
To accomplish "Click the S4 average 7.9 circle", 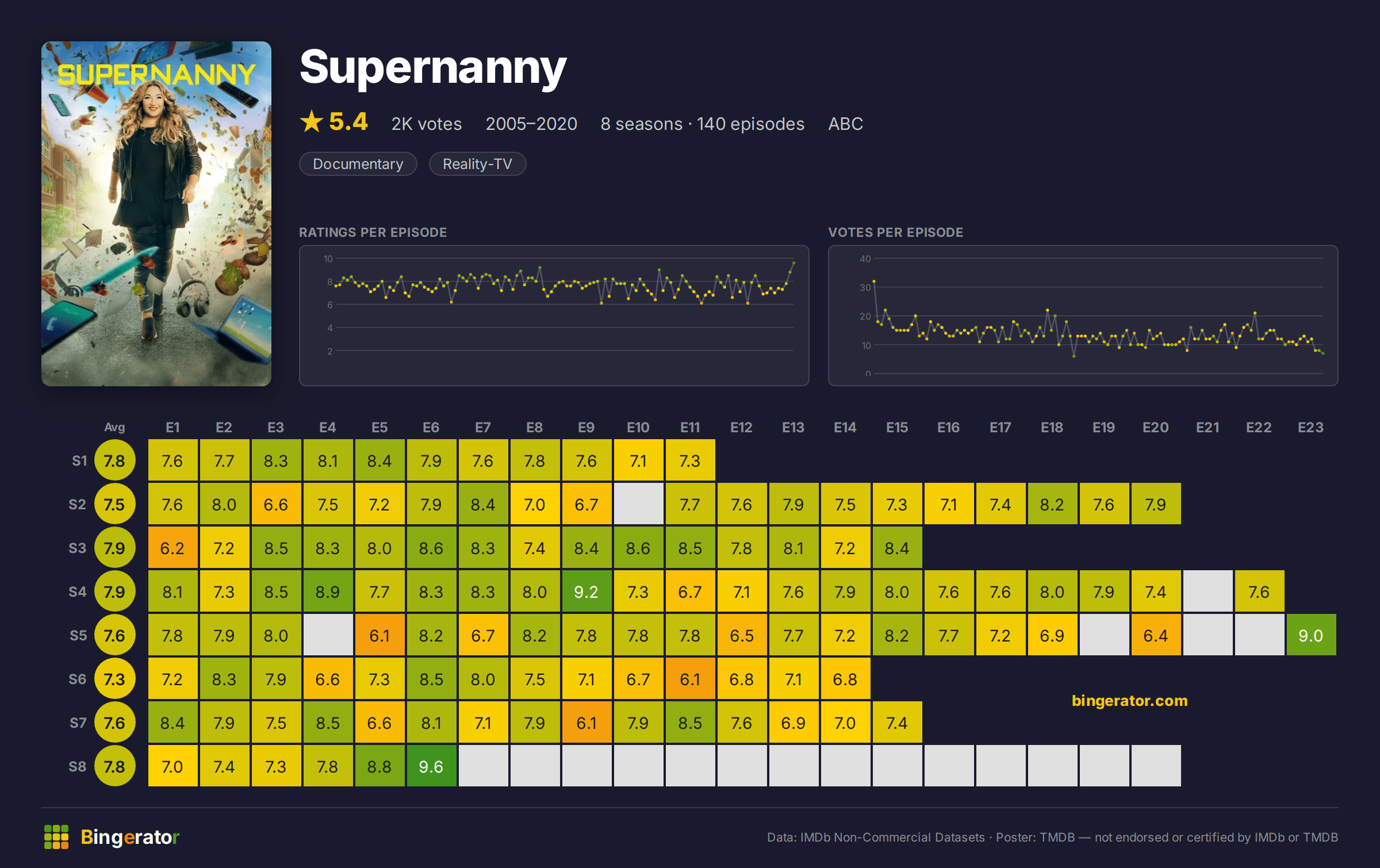I will click(x=114, y=592).
